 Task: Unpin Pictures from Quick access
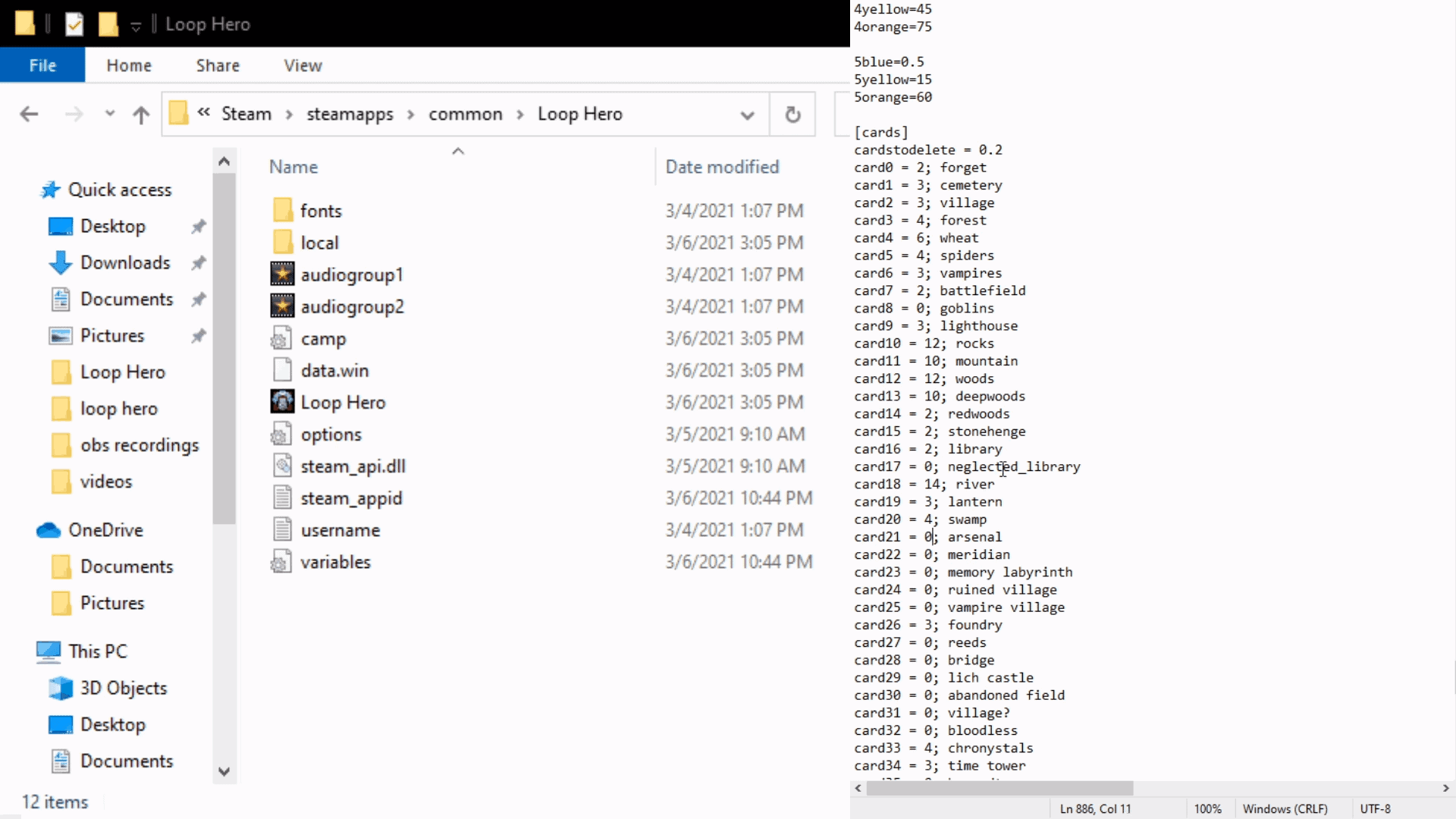(198, 335)
